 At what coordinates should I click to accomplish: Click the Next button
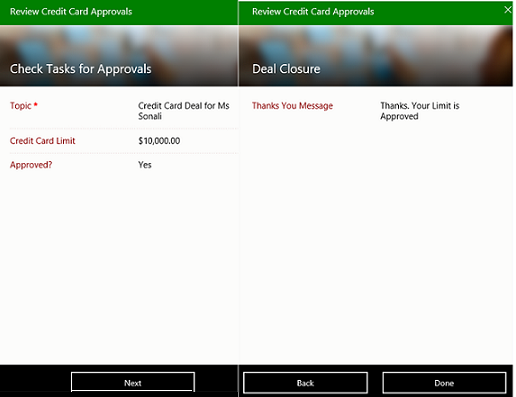pyautogui.click(x=133, y=383)
